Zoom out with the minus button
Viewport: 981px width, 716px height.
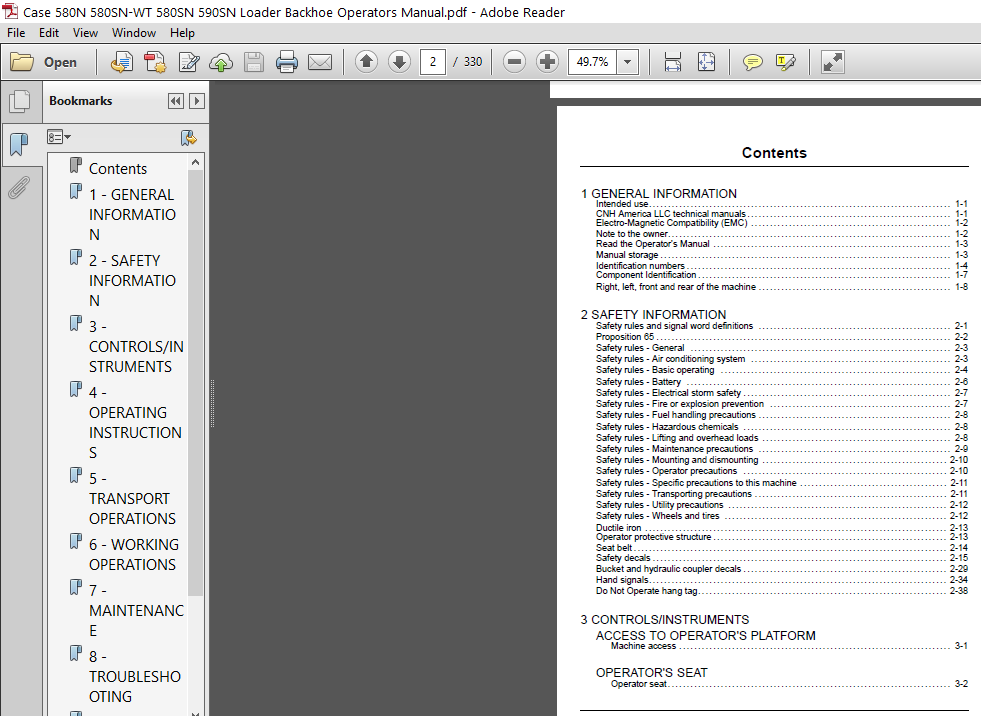click(x=514, y=62)
